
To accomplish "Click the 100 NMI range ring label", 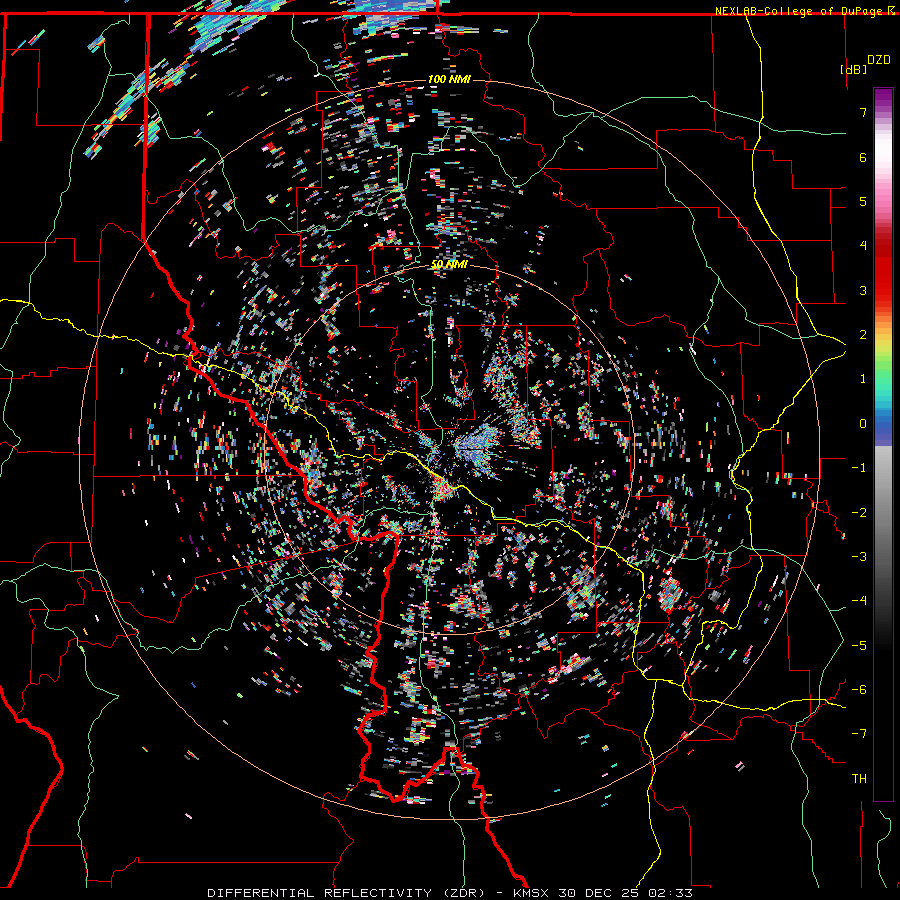I will [449, 79].
